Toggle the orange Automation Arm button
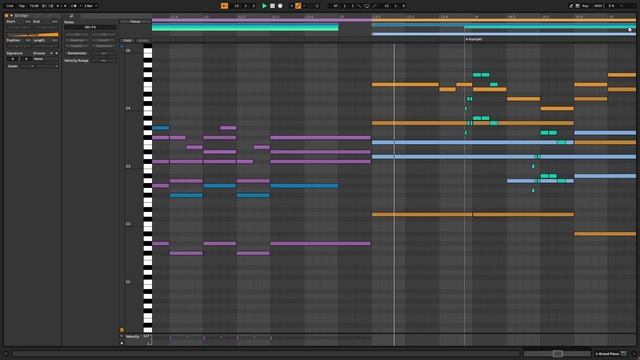The width and height of the screenshot is (640, 360). (x=298, y=6)
